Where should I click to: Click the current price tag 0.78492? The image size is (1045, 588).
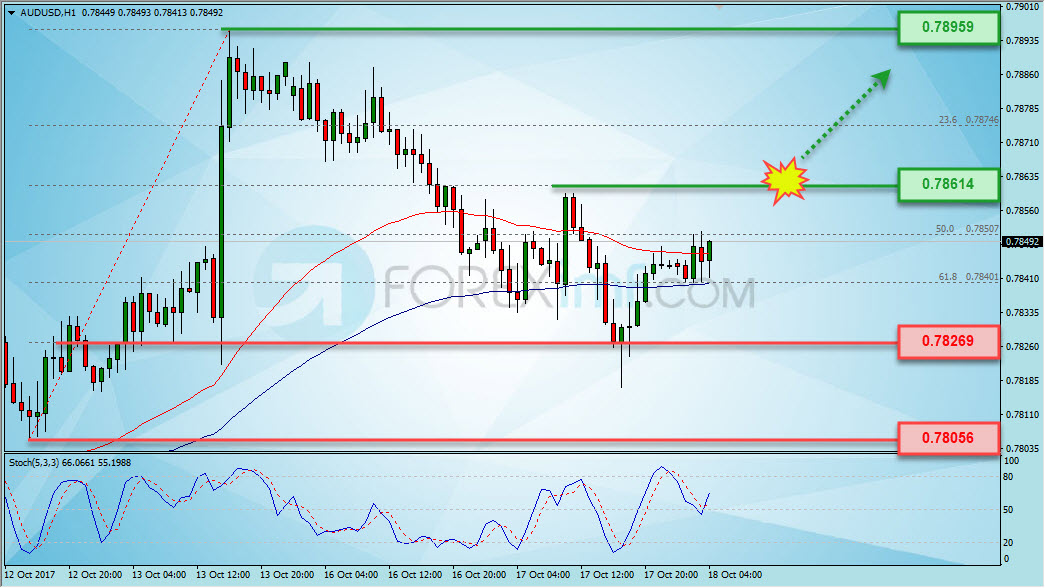point(1022,242)
